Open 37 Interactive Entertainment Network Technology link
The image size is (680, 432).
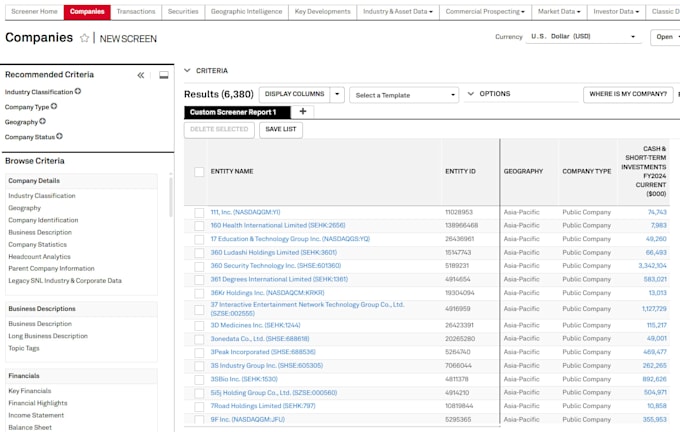307,309
